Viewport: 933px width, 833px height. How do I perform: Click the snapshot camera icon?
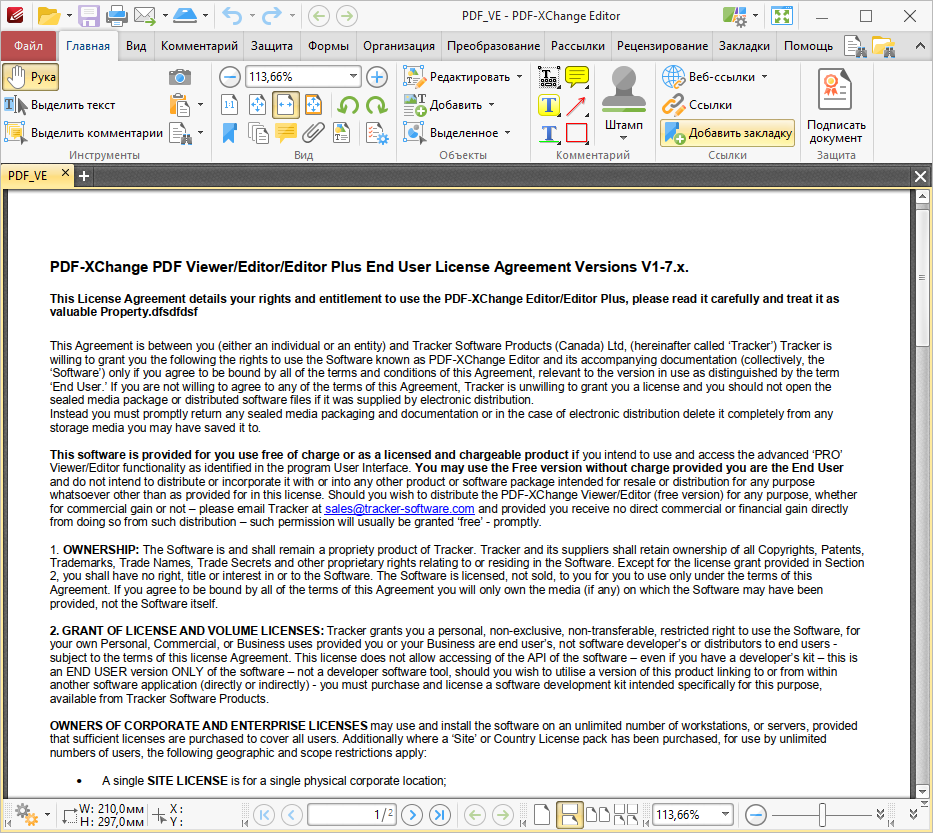[179, 77]
